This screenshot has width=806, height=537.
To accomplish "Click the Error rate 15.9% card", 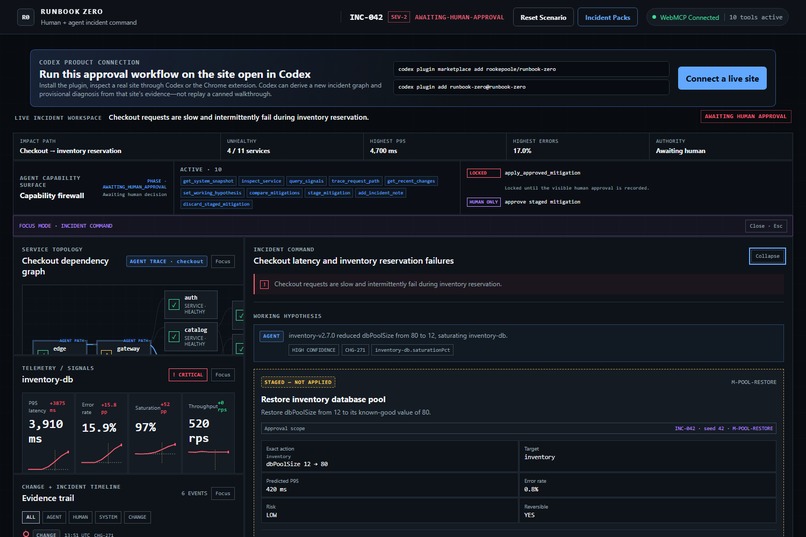I will coord(101,433).
